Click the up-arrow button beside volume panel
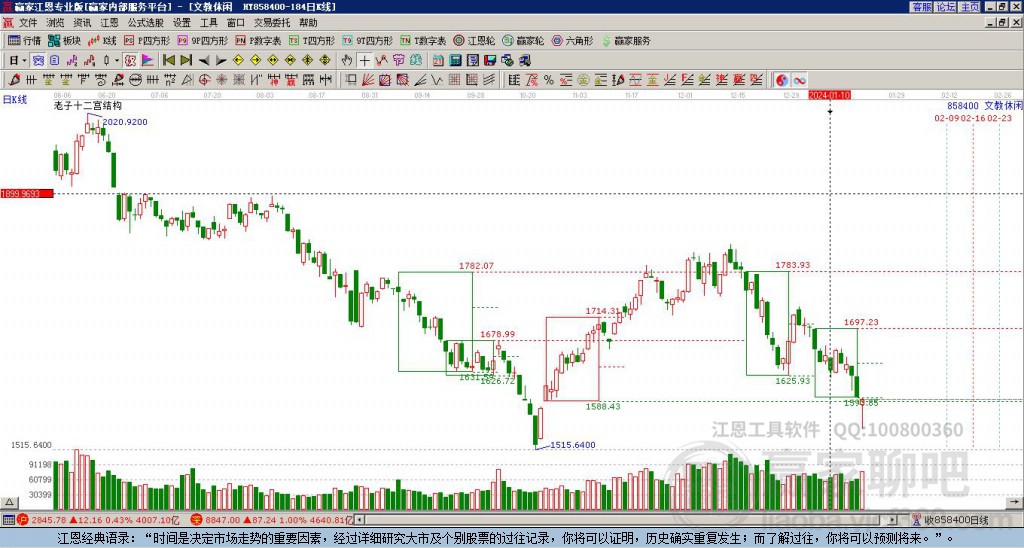This screenshot has width=1024, height=548. click(9, 503)
